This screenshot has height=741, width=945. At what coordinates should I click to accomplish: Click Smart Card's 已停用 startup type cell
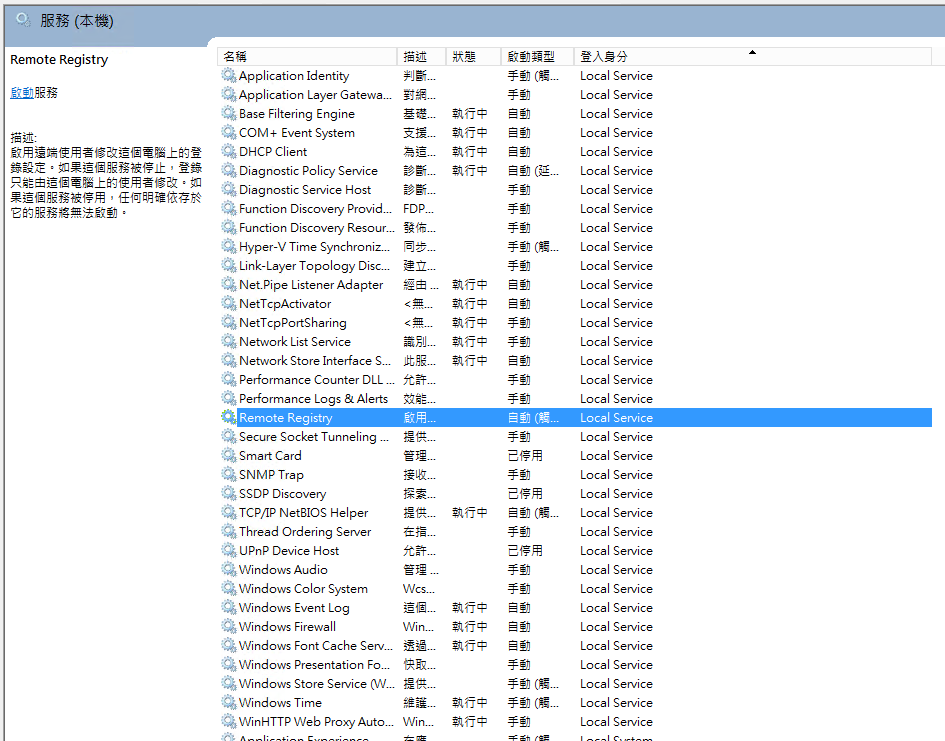point(525,455)
